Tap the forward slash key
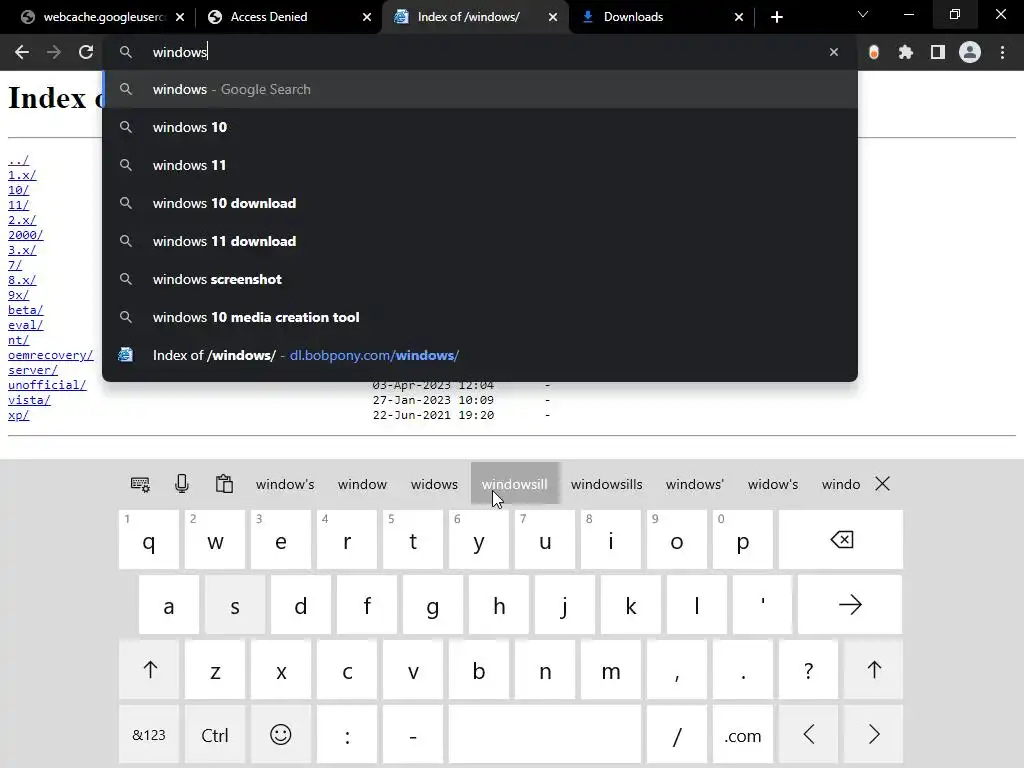 coord(677,735)
